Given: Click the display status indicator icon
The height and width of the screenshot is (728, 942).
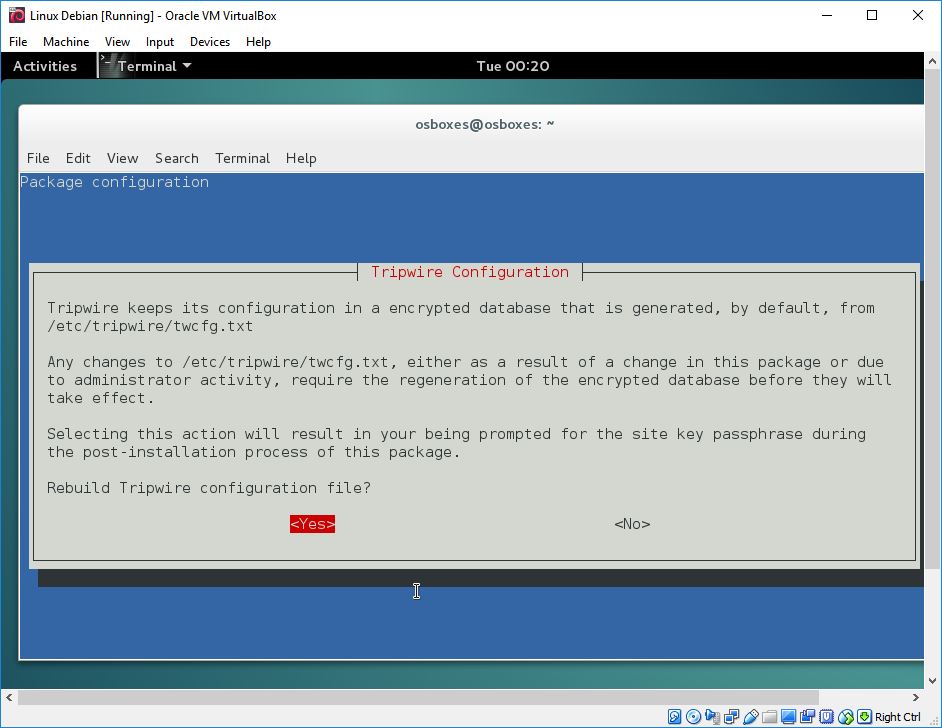Looking at the screenshot, I should pyautogui.click(x=787, y=717).
